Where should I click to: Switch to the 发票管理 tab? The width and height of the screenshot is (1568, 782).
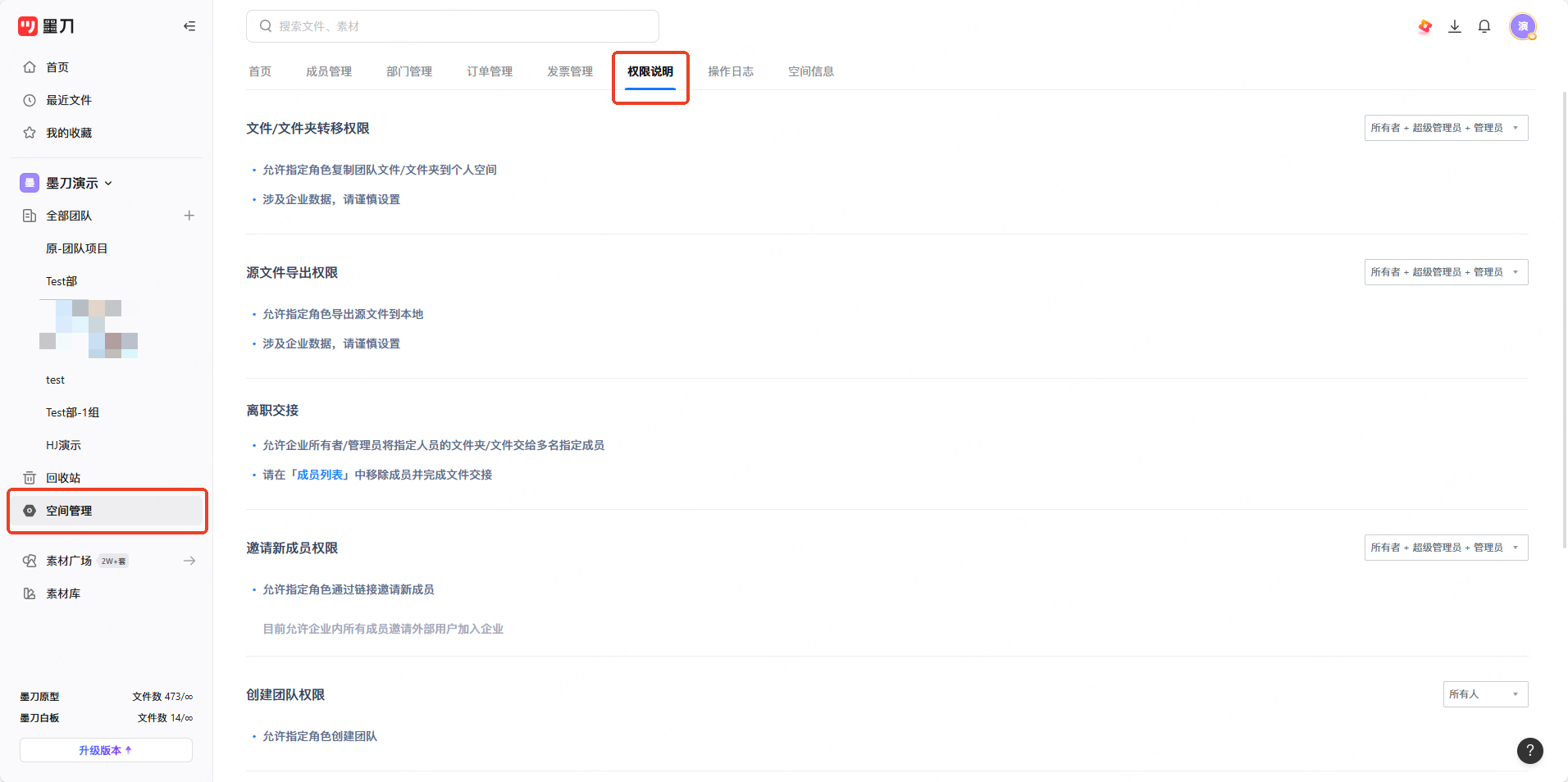(570, 71)
